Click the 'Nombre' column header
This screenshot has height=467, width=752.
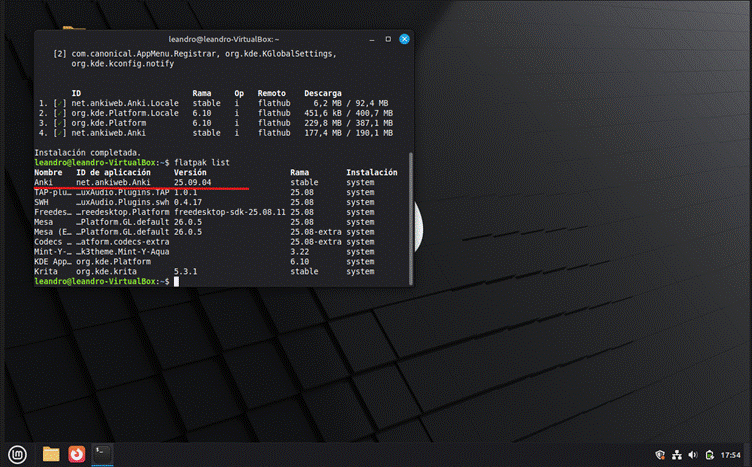(48, 173)
